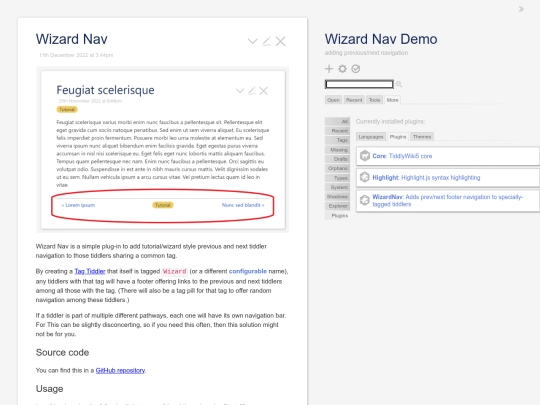The image size is (540, 405).
Task: Open the Types vertical tab
Action: click(x=338, y=178)
